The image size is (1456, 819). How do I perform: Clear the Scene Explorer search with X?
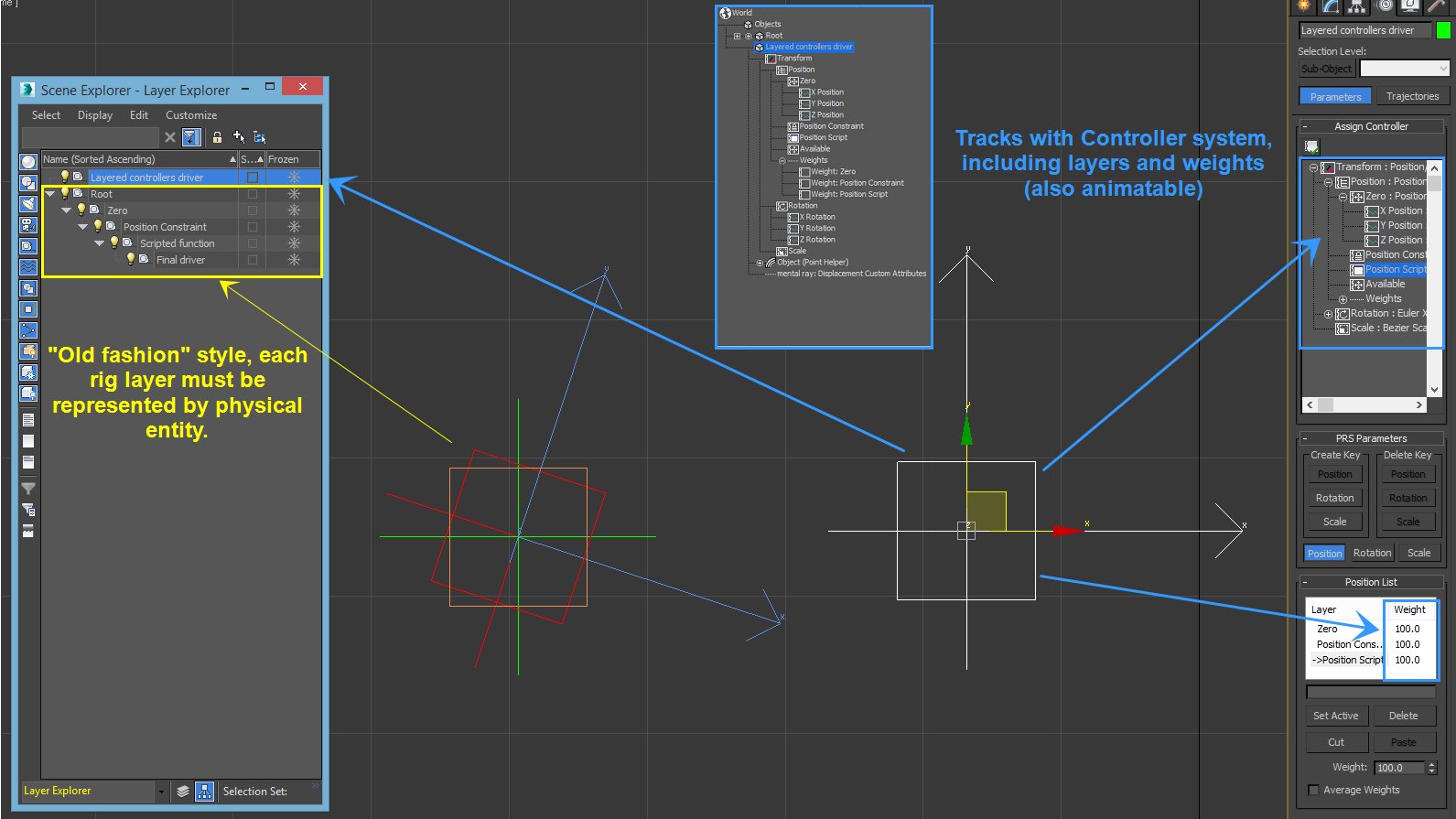coord(169,137)
